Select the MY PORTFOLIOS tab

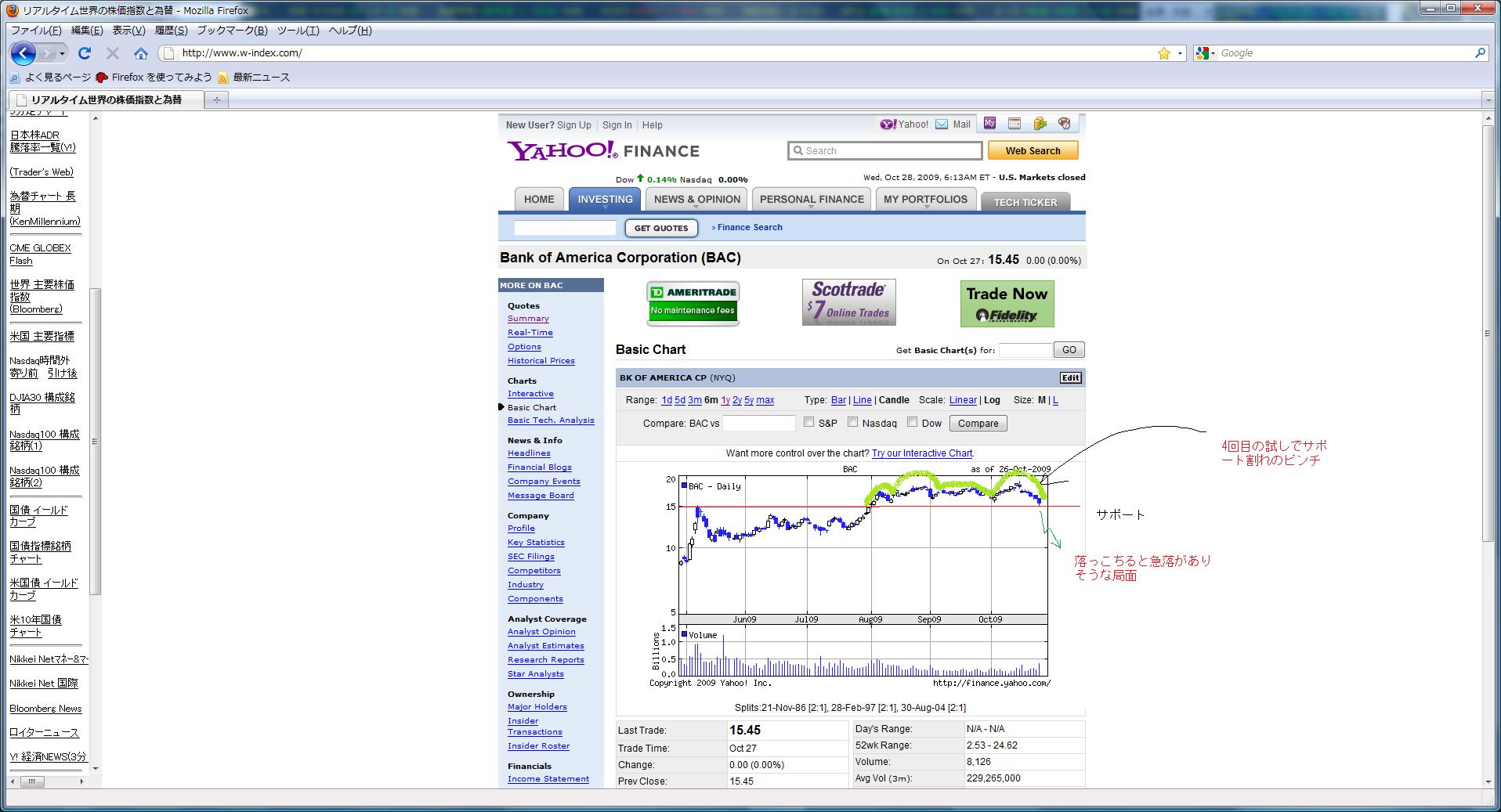tap(926, 199)
